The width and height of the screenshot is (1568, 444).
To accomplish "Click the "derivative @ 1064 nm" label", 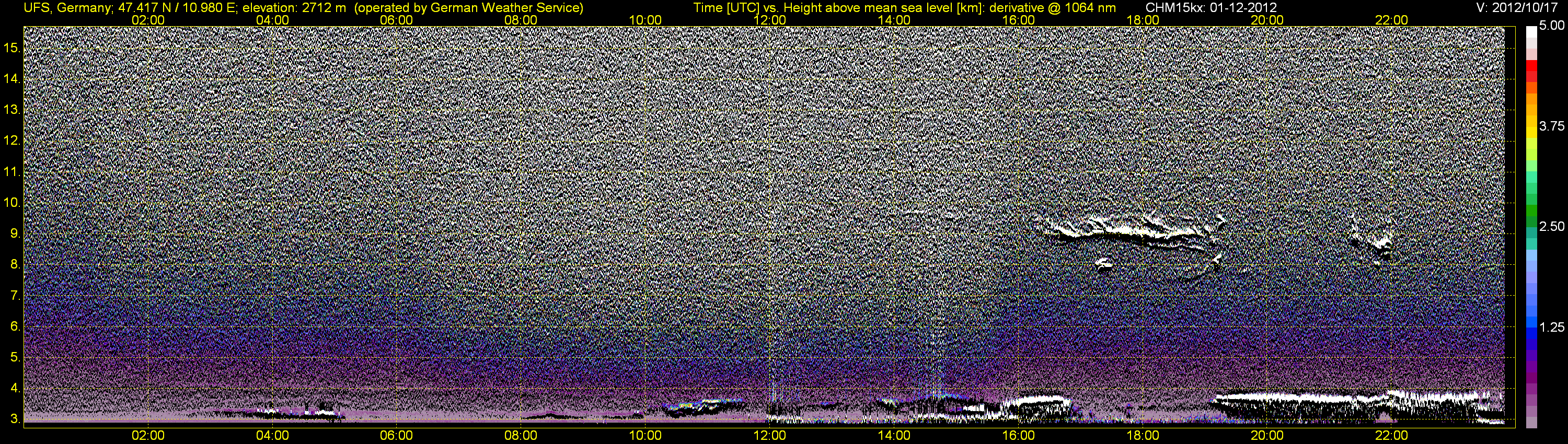I will click(1053, 7).
